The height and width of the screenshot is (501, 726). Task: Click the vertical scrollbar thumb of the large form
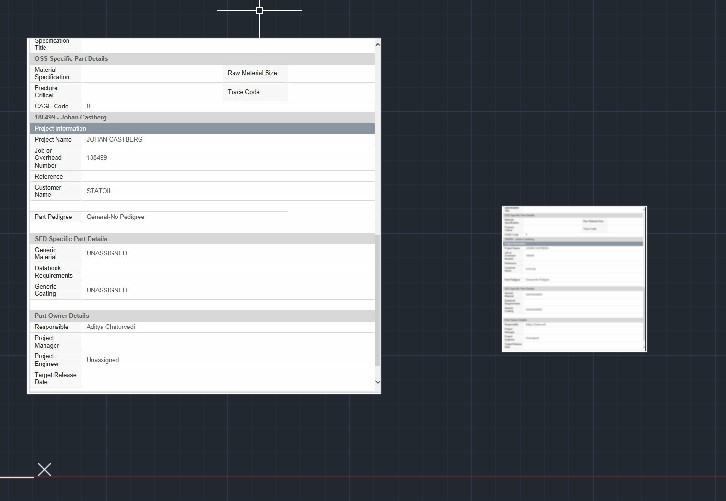click(x=377, y=300)
